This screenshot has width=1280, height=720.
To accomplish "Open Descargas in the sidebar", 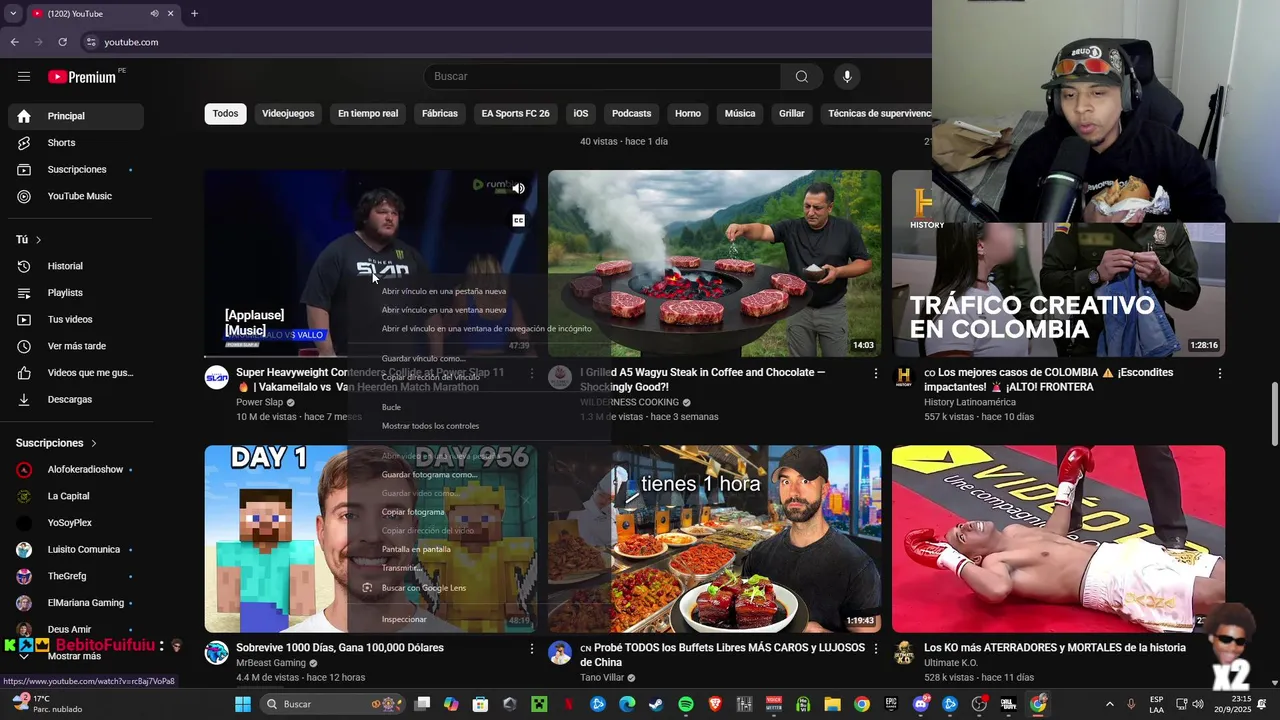I will click(x=76, y=400).
